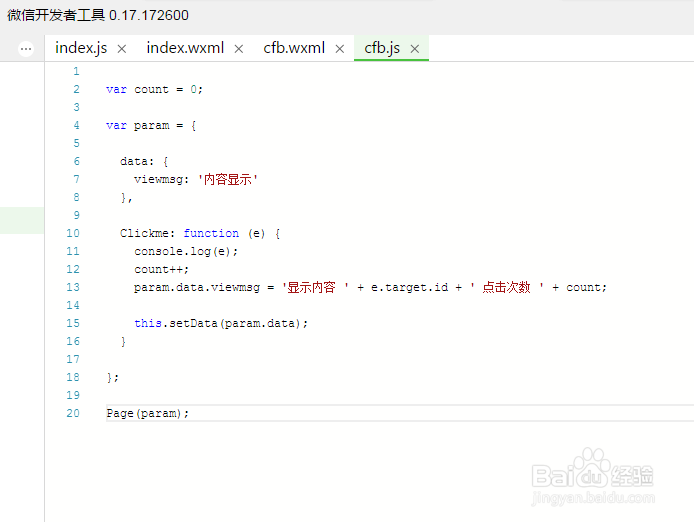Click line number 10 in the gutter
The height and width of the screenshot is (522, 694).
[73, 233]
